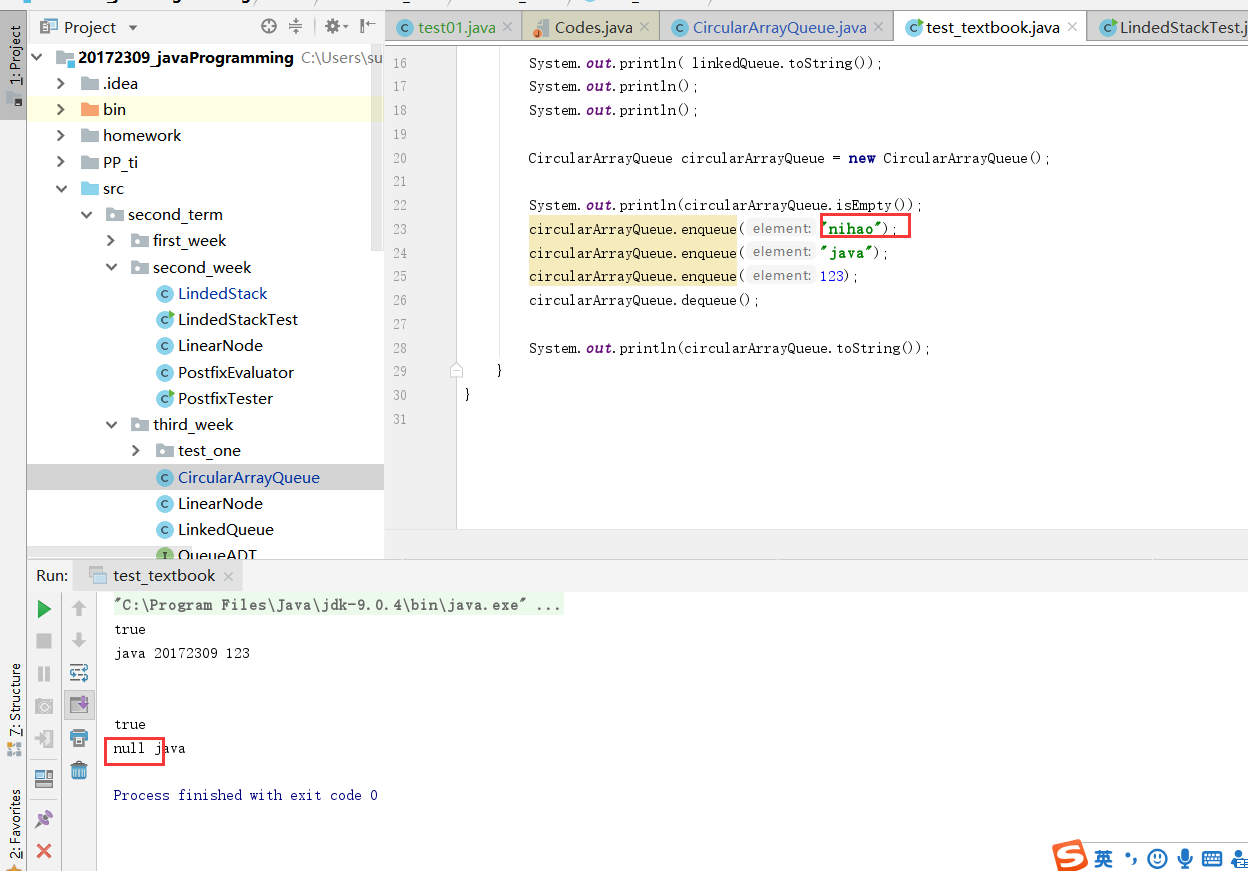Open Sogou emoji smiley panel

pos(1157,858)
